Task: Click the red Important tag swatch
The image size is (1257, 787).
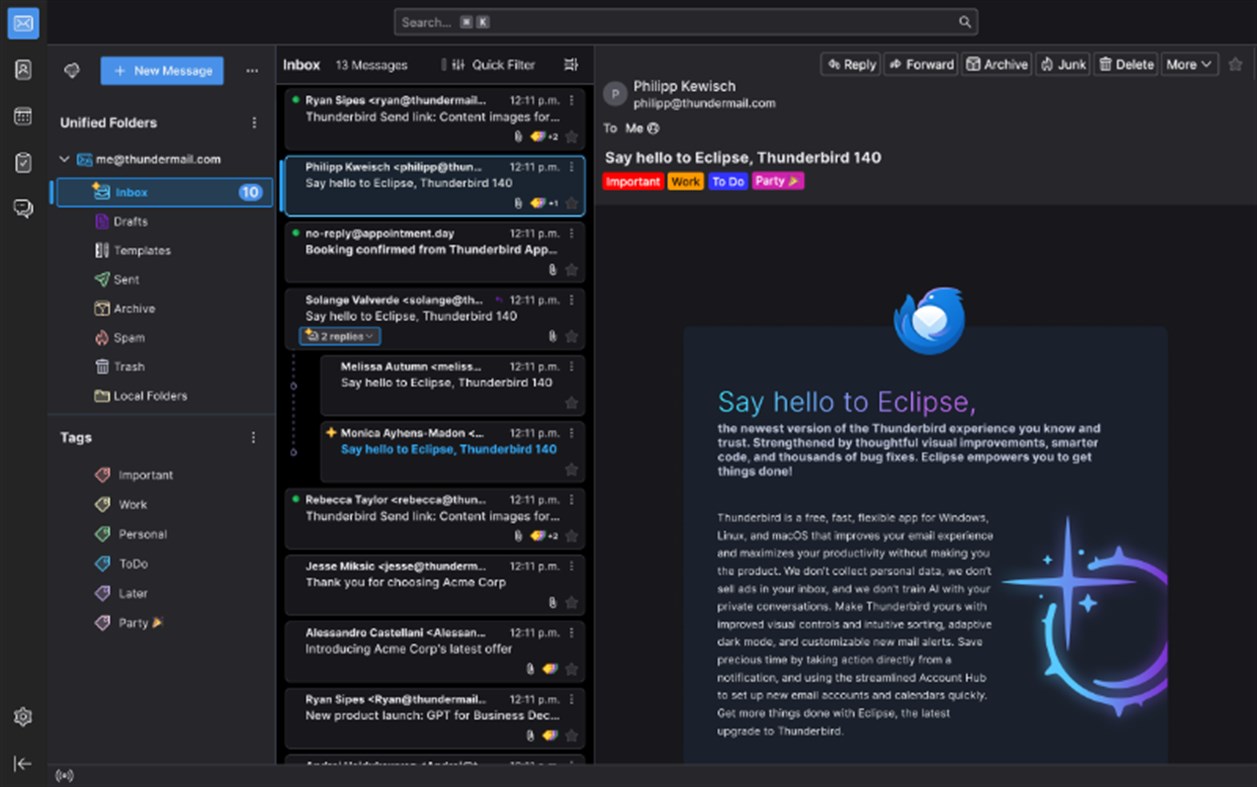Action: point(632,181)
